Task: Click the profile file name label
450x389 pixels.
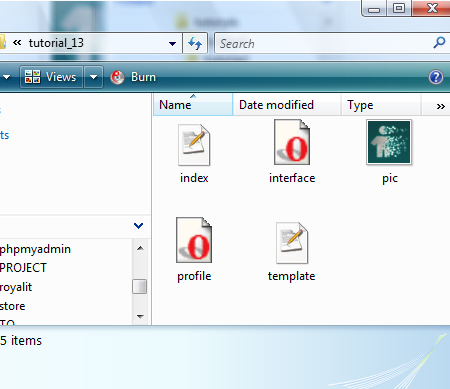Action: (194, 276)
